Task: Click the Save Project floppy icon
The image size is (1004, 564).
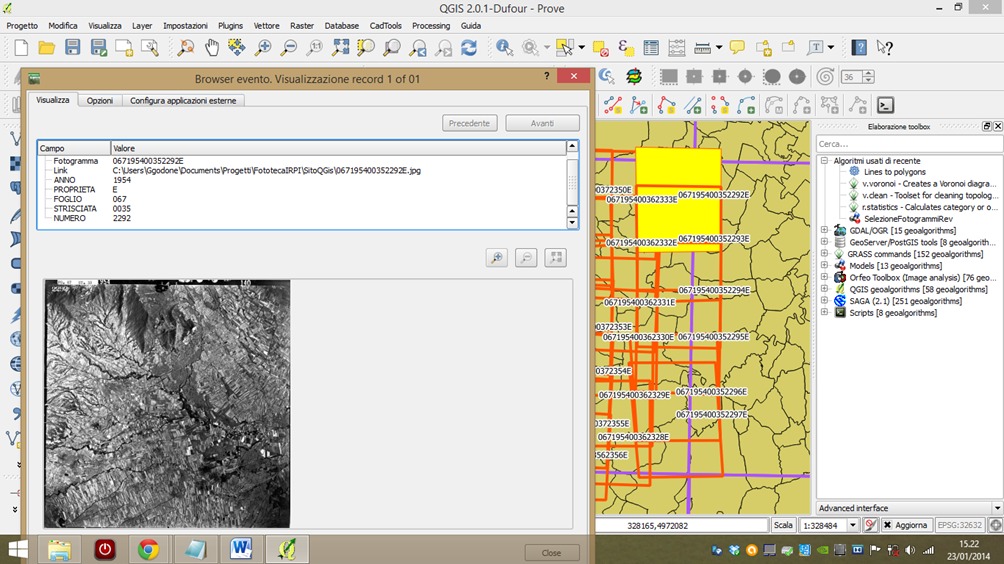Action: tap(72, 47)
